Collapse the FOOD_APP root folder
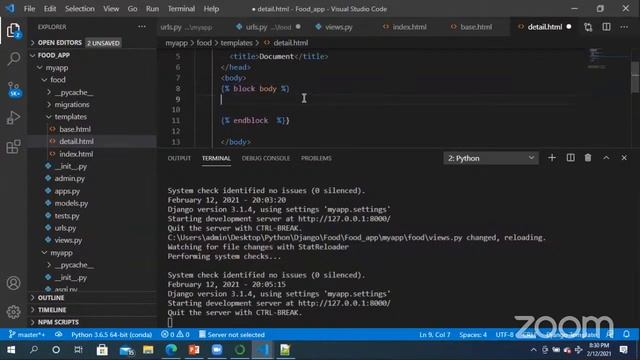 (x=53, y=55)
